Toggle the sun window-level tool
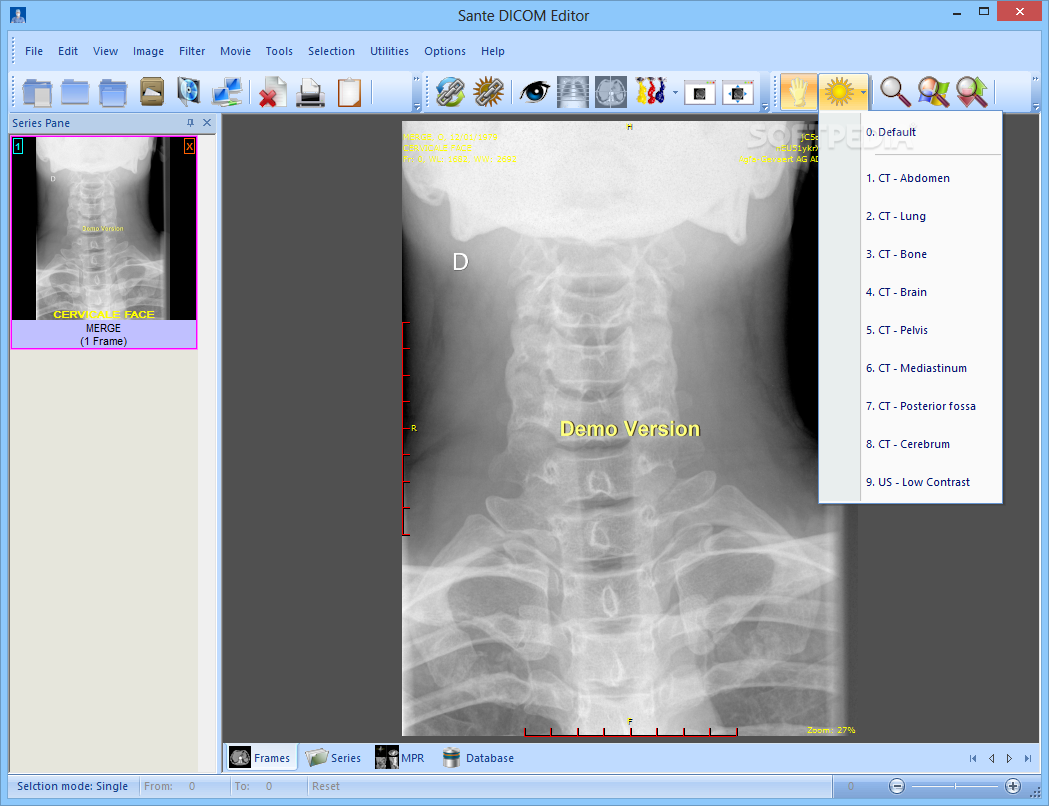1049x806 pixels. coord(839,92)
